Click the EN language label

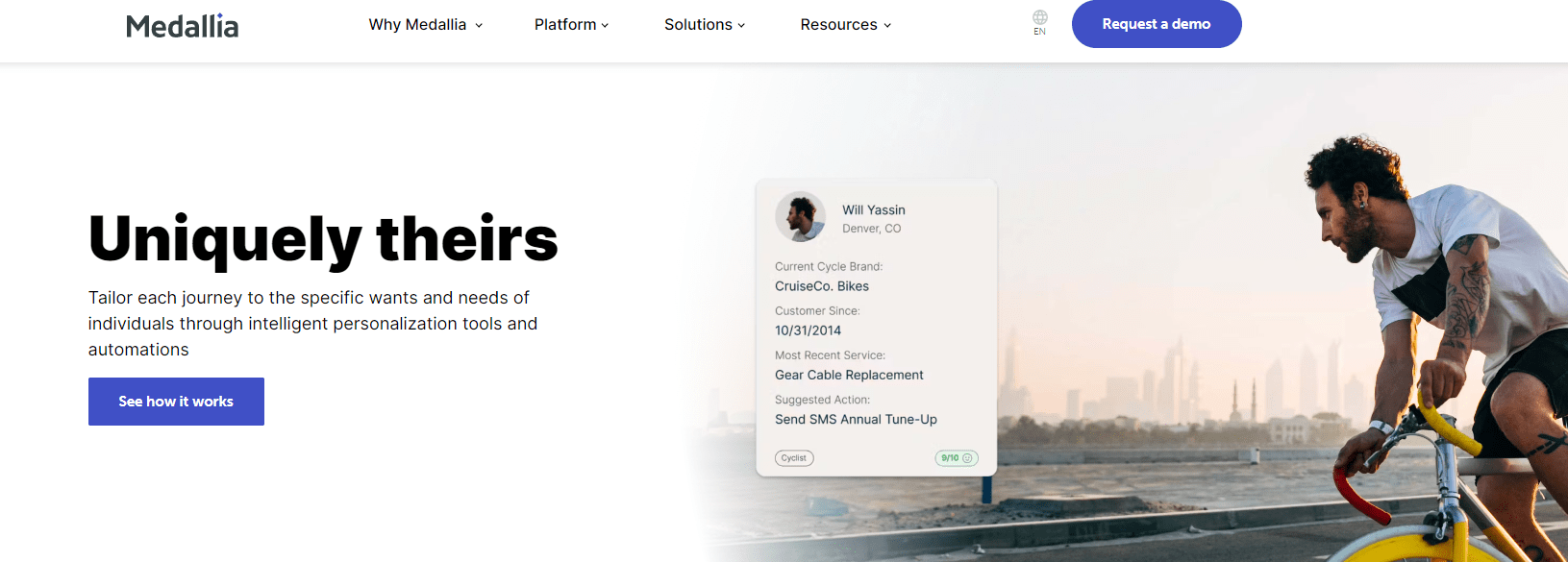click(1039, 32)
